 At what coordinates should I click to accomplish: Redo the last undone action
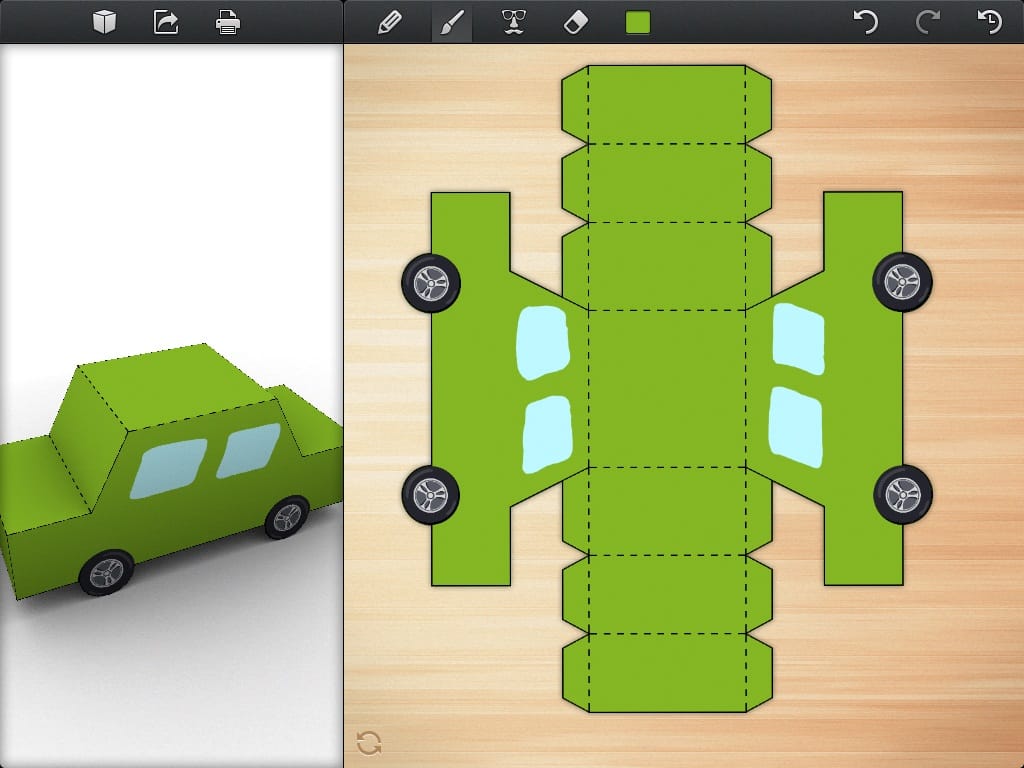click(x=927, y=22)
